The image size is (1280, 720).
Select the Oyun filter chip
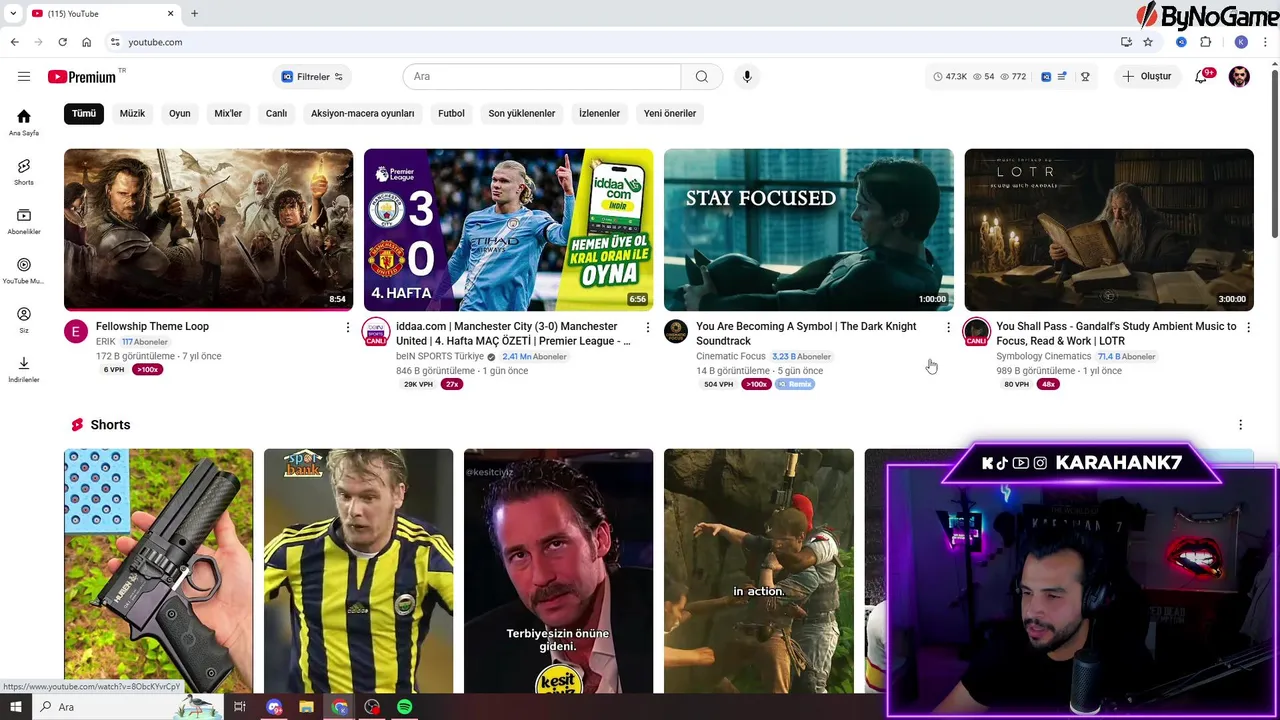click(x=180, y=113)
